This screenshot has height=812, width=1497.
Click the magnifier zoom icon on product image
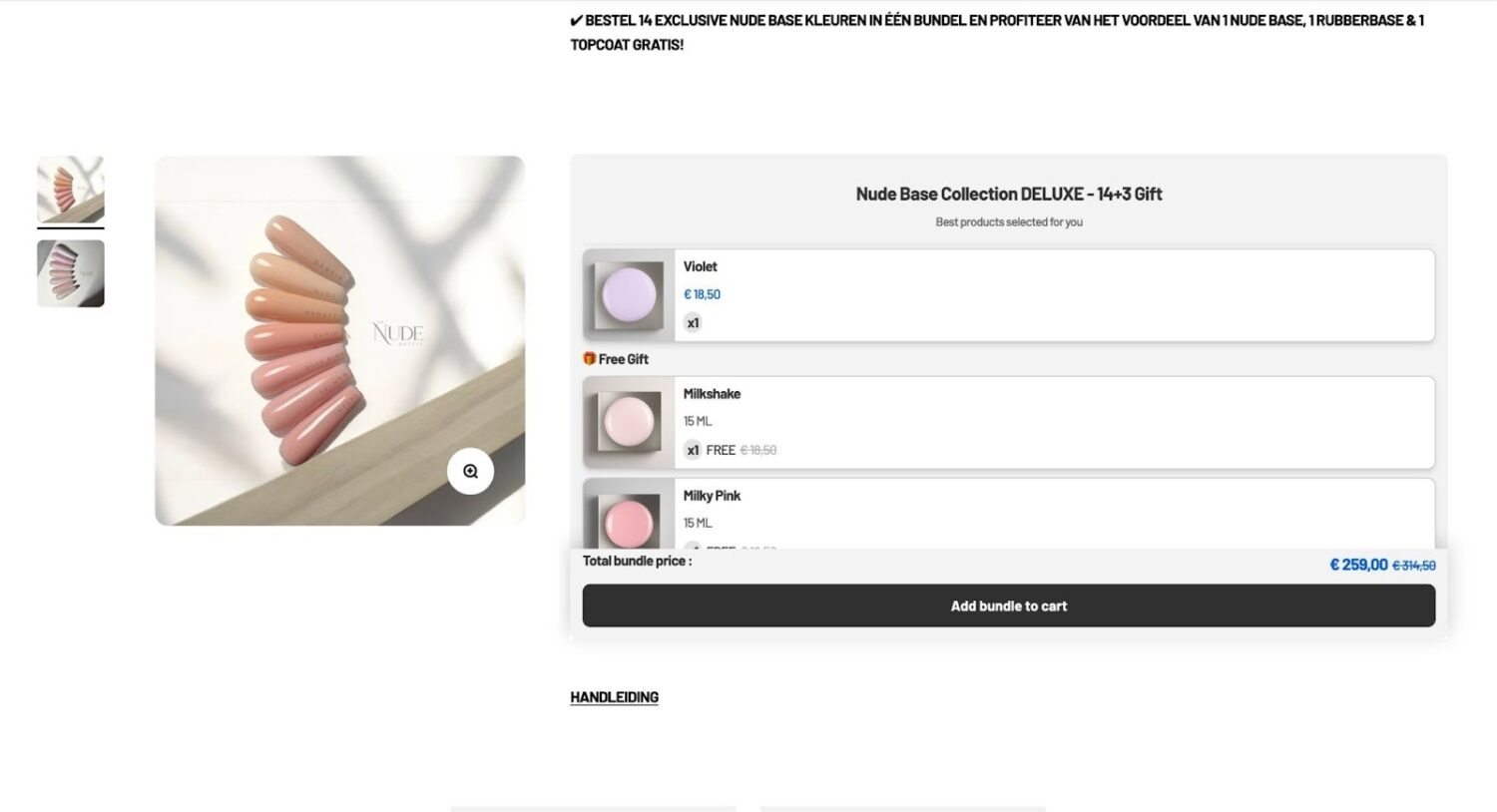[x=470, y=471]
